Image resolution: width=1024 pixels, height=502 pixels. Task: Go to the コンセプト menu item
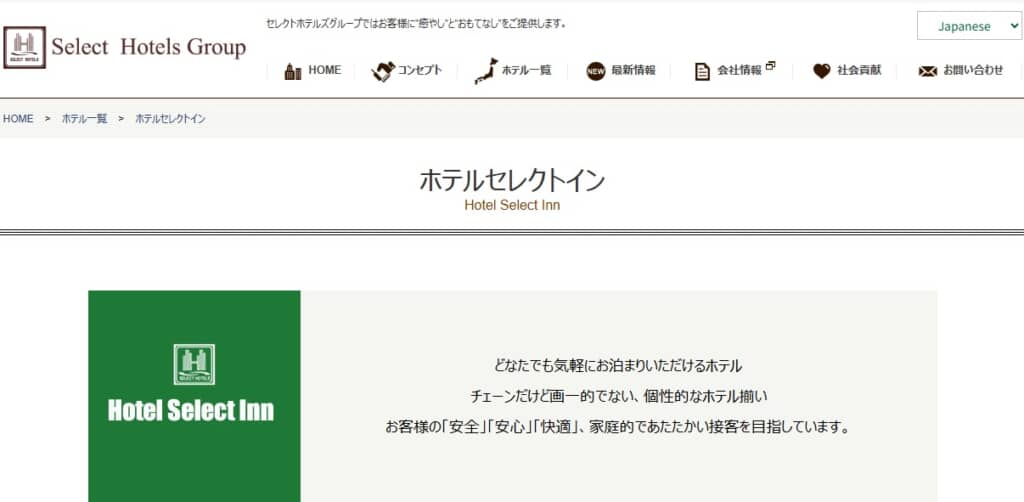420,71
